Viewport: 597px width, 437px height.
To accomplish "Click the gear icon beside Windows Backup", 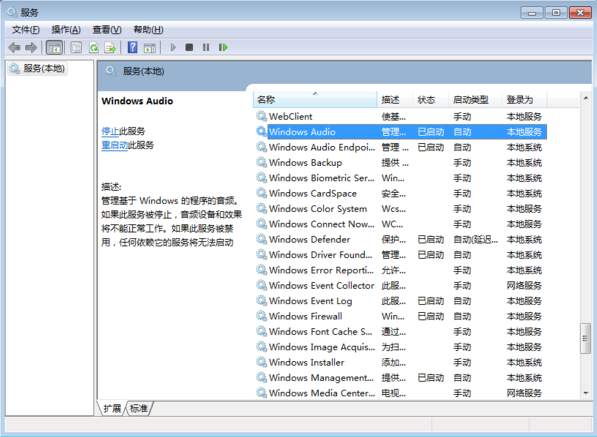I will click(x=261, y=162).
